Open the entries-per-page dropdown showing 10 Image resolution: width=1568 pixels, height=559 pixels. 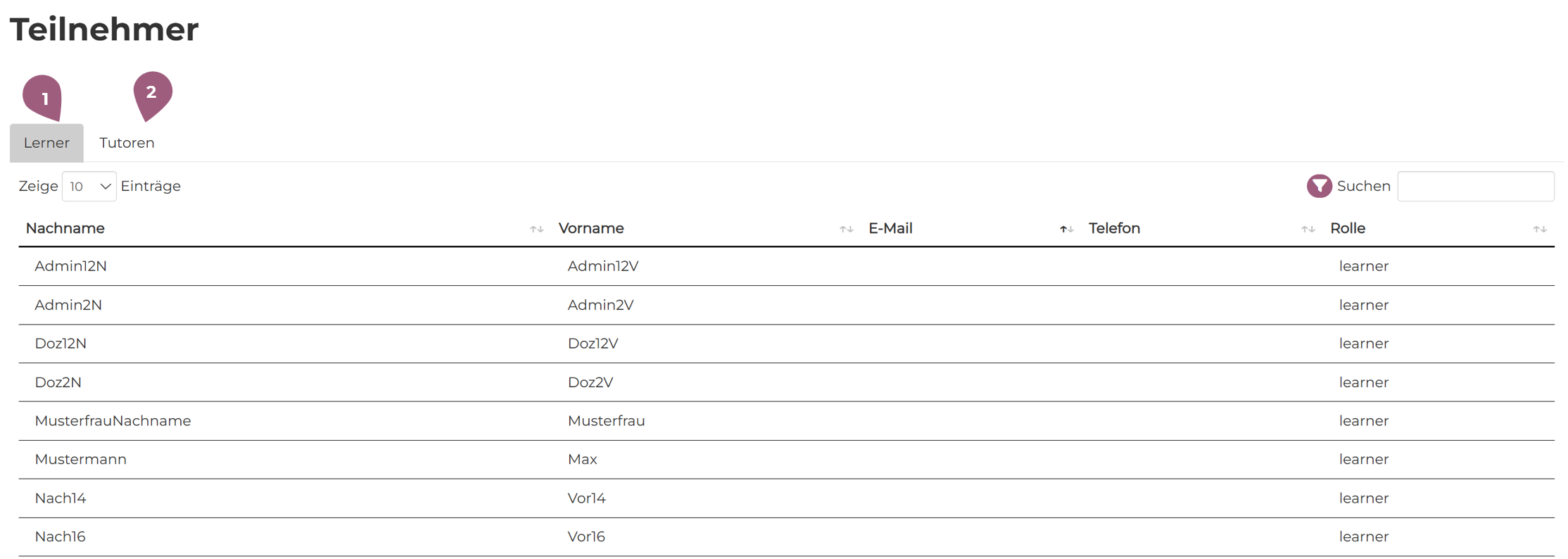[x=89, y=187]
